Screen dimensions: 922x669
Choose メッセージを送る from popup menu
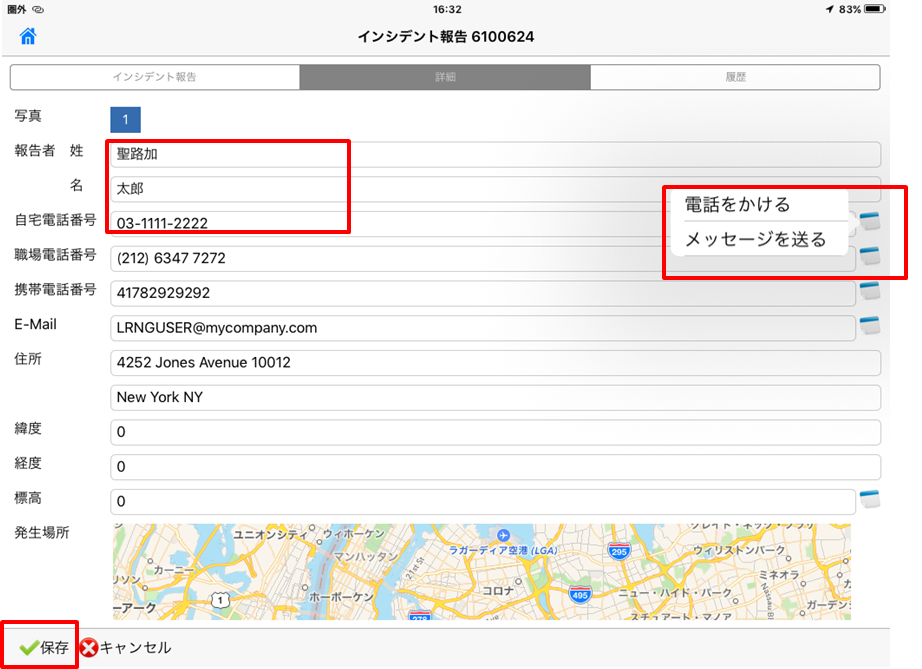tap(755, 240)
